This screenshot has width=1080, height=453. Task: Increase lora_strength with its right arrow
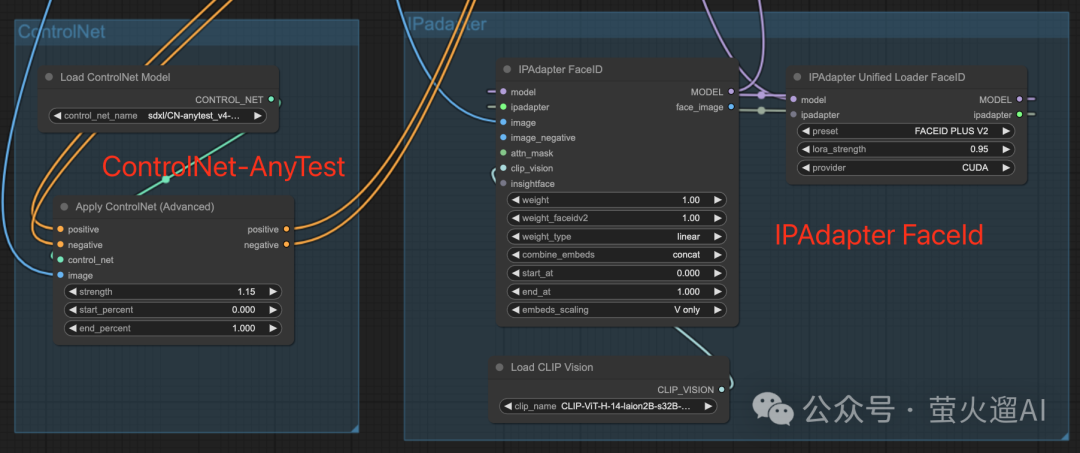(x=1006, y=149)
